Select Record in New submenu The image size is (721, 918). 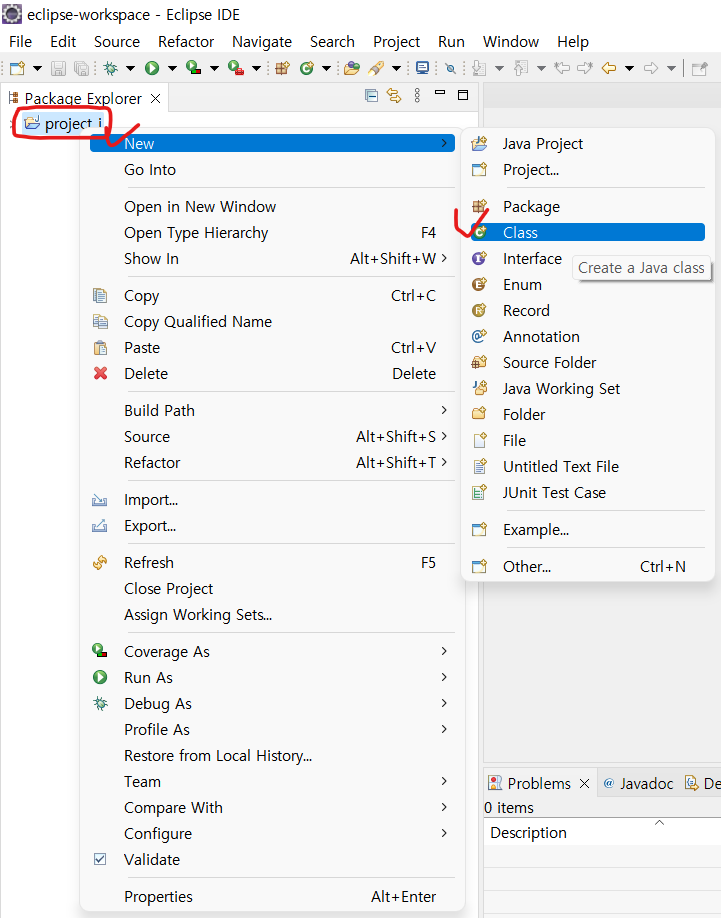tap(588, 311)
